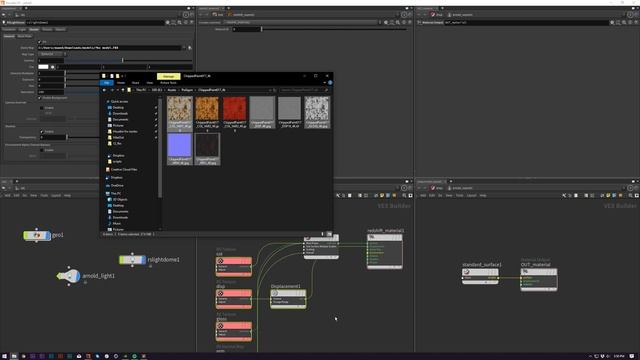
Task: Select Desktop under Quick access
Action: coord(118,108)
